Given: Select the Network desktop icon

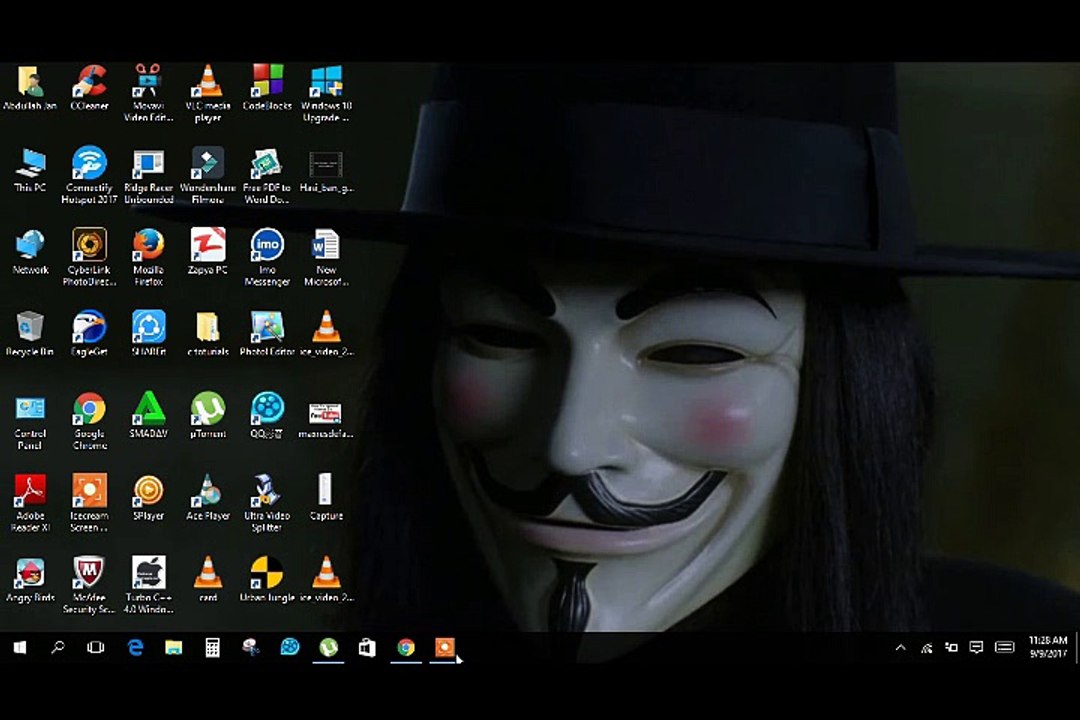Looking at the screenshot, I should click(x=30, y=251).
